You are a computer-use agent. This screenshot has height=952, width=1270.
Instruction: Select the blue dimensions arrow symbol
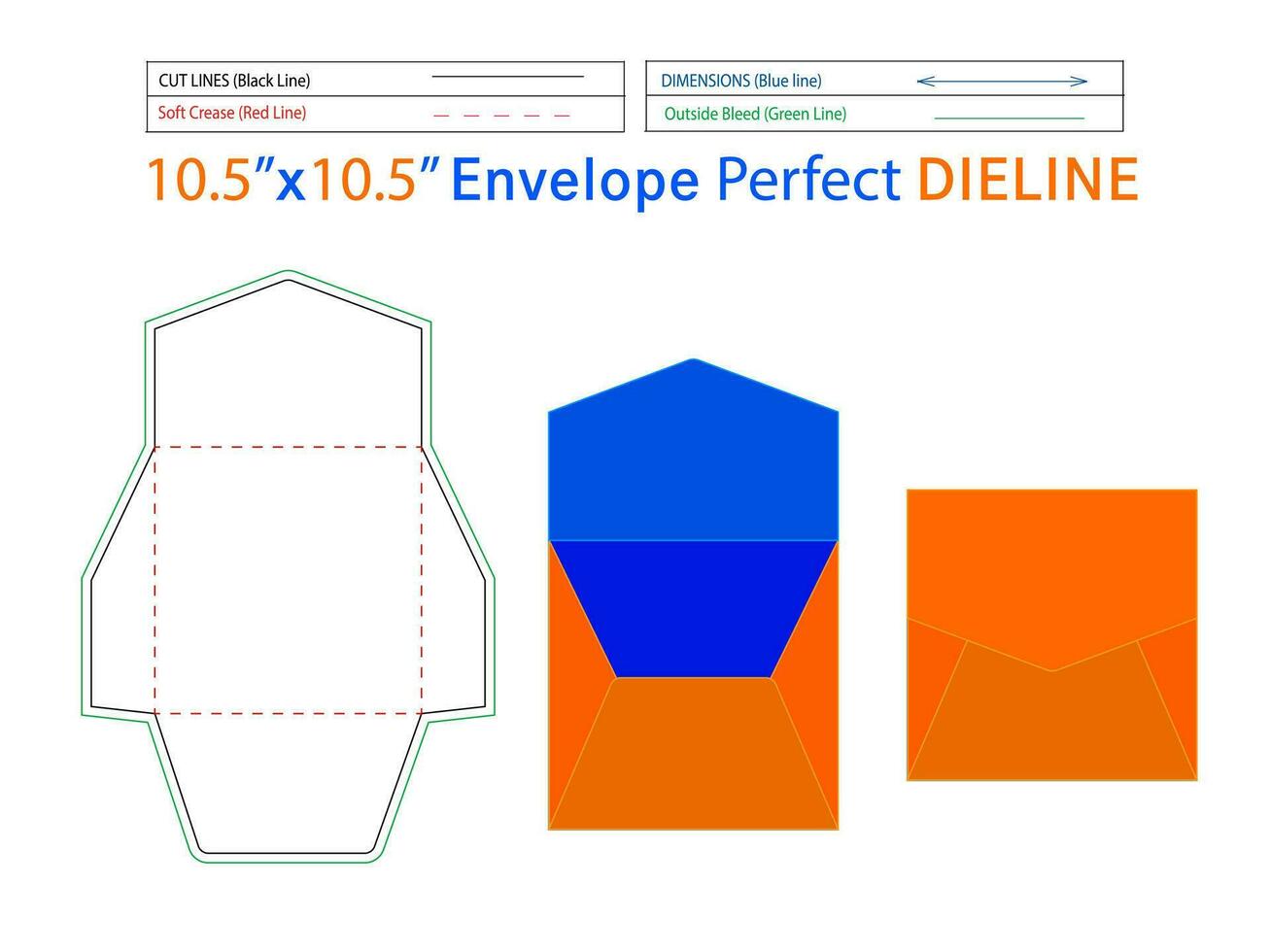[x=1001, y=82]
